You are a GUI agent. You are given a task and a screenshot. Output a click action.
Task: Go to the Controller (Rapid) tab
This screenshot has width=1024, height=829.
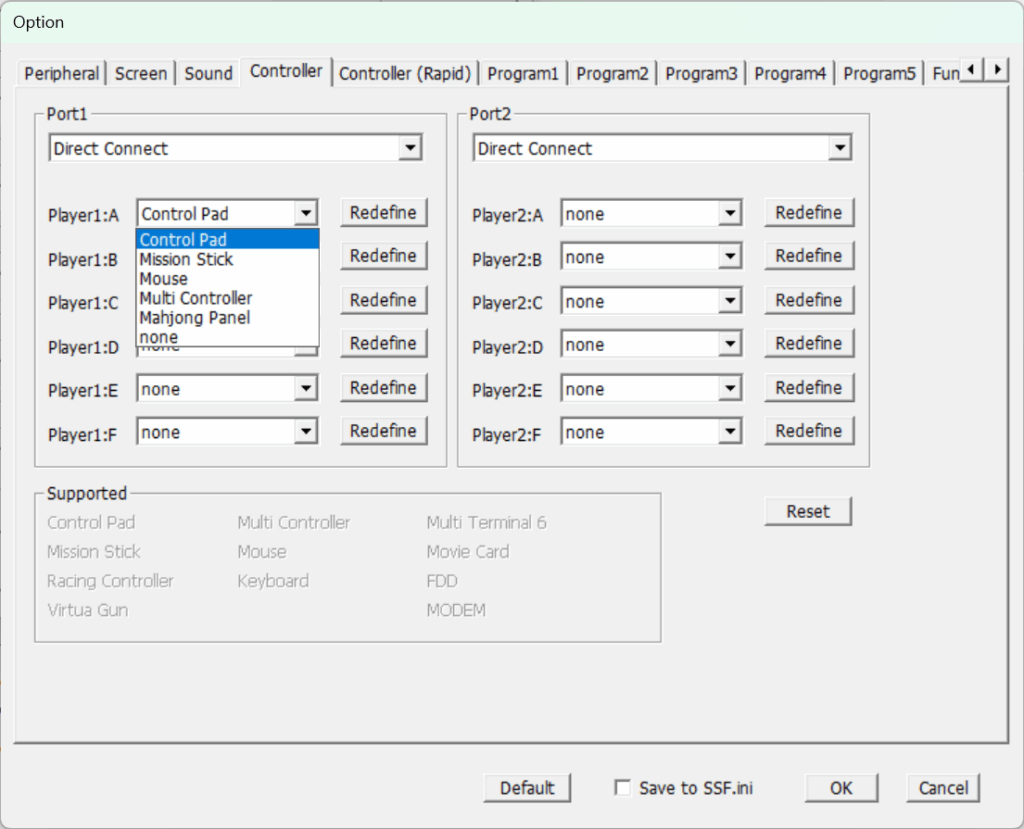[404, 73]
